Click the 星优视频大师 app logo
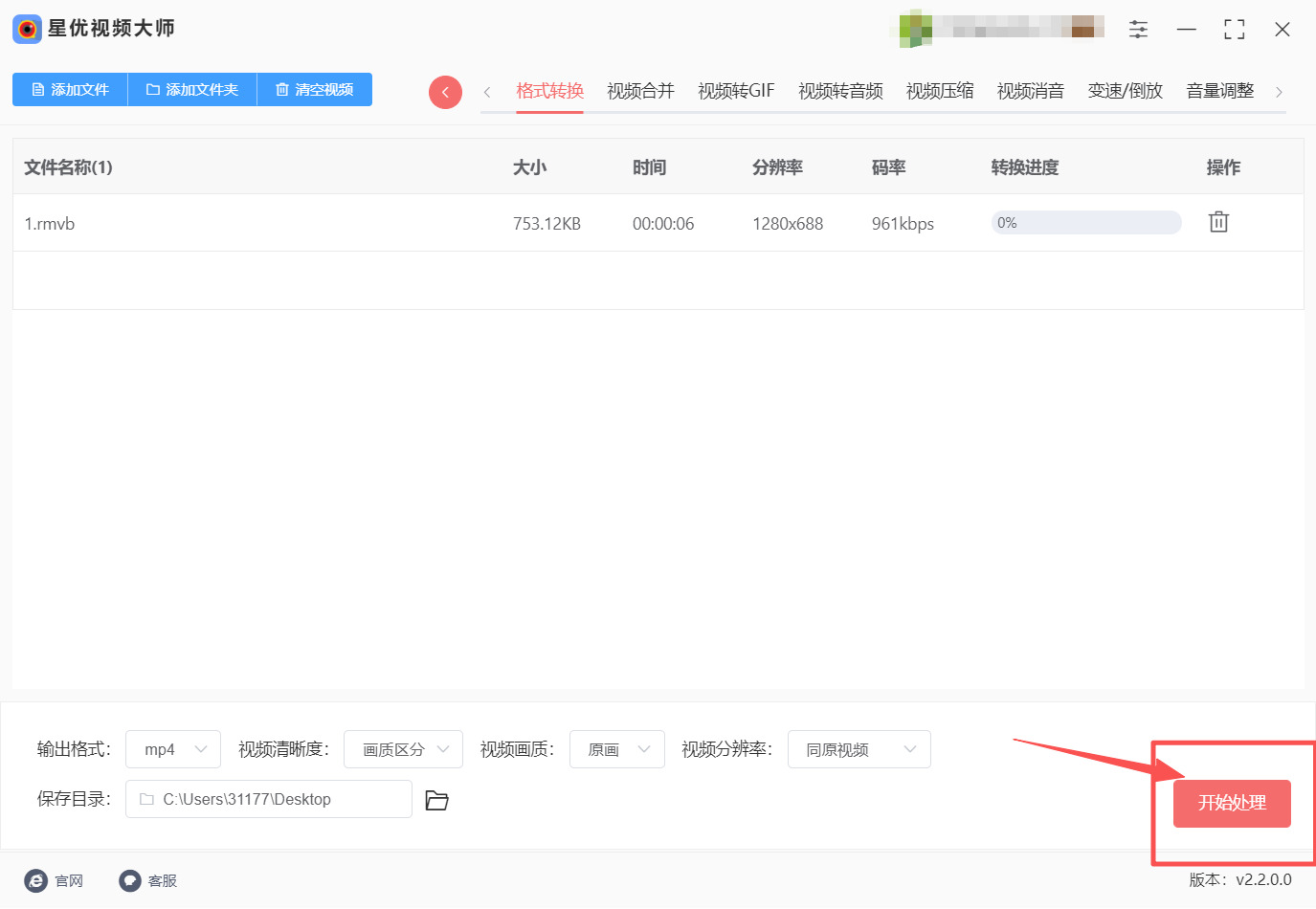Image resolution: width=1316 pixels, height=909 pixels. click(x=27, y=29)
